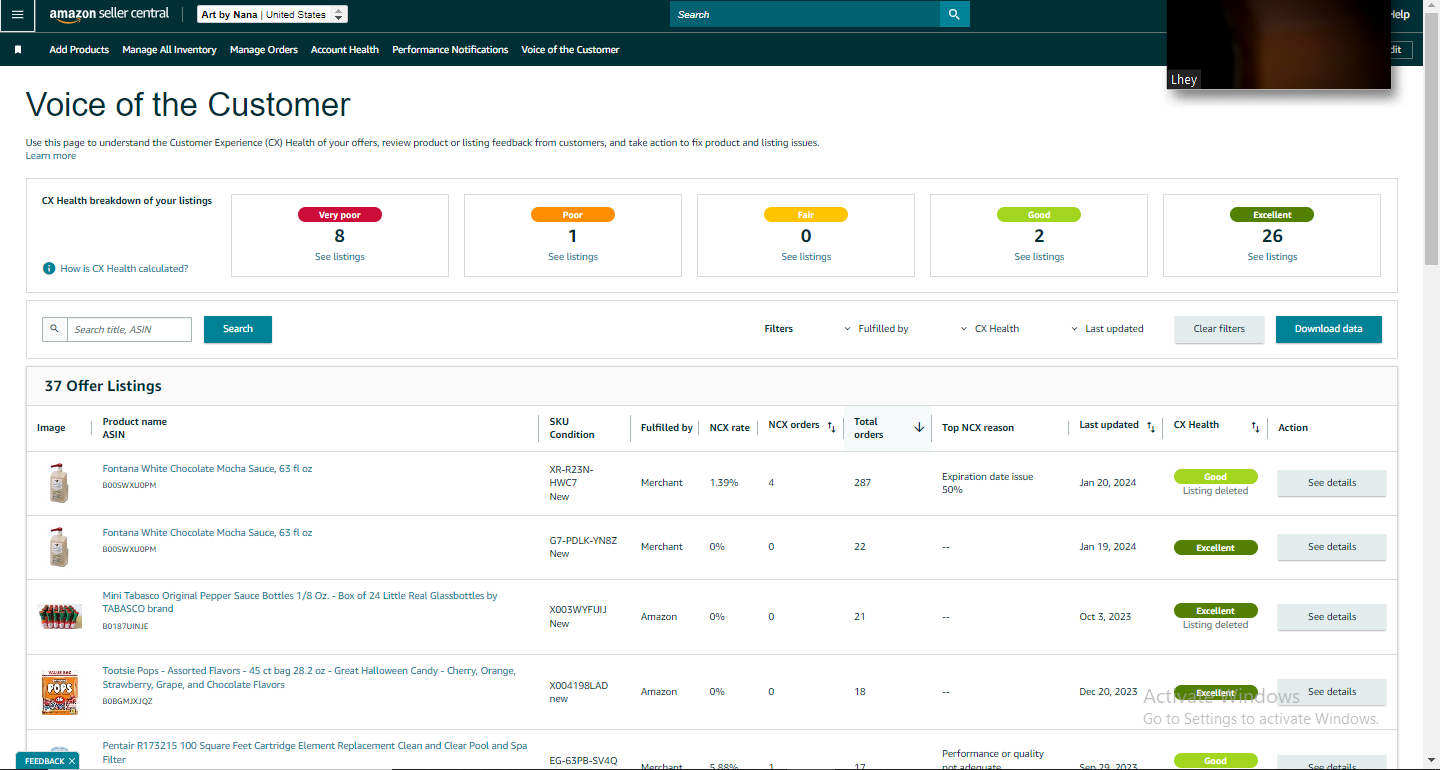See listings under Very poor
Screen dimensions: 1440x770
[x=340, y=257]
